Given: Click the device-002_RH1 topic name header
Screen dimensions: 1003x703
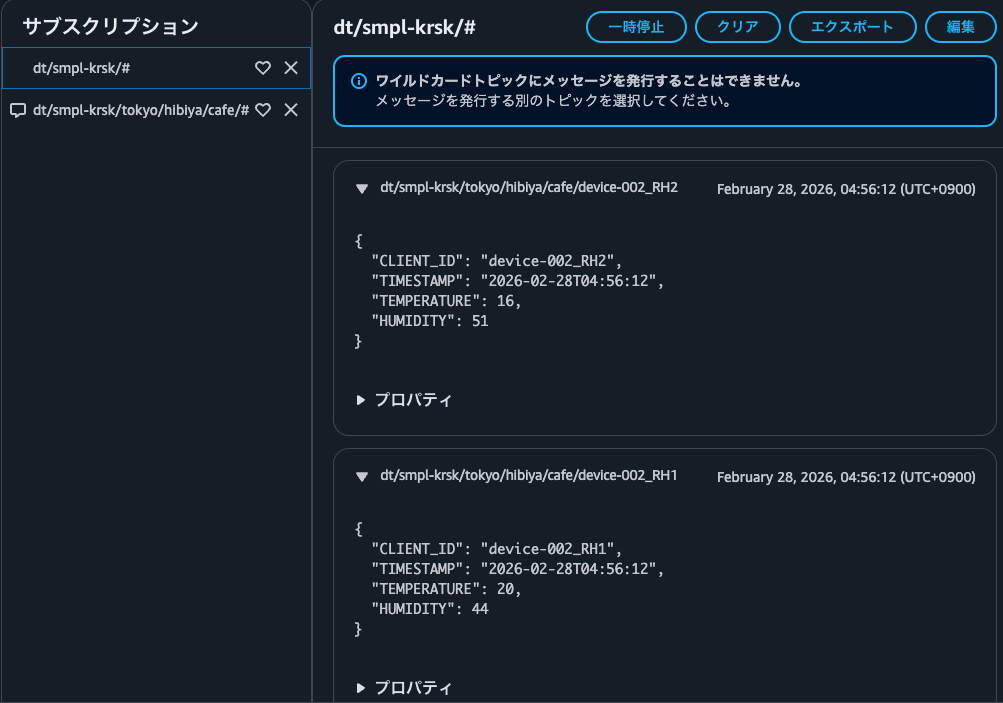Looking at the screenshot, I should 529,476.
